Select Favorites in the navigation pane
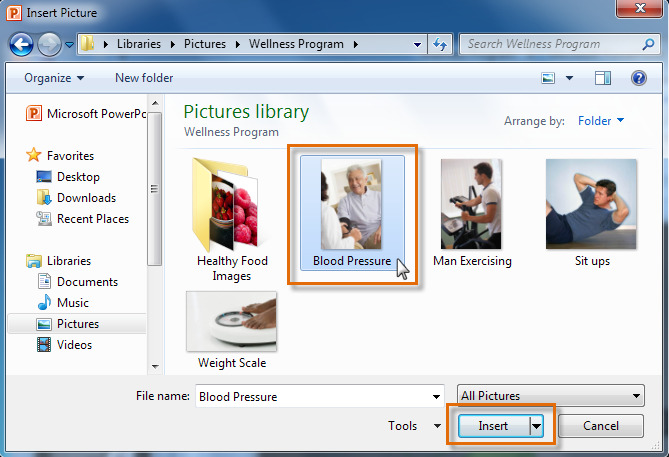The image size is (669, 457). tap(70, 156)
